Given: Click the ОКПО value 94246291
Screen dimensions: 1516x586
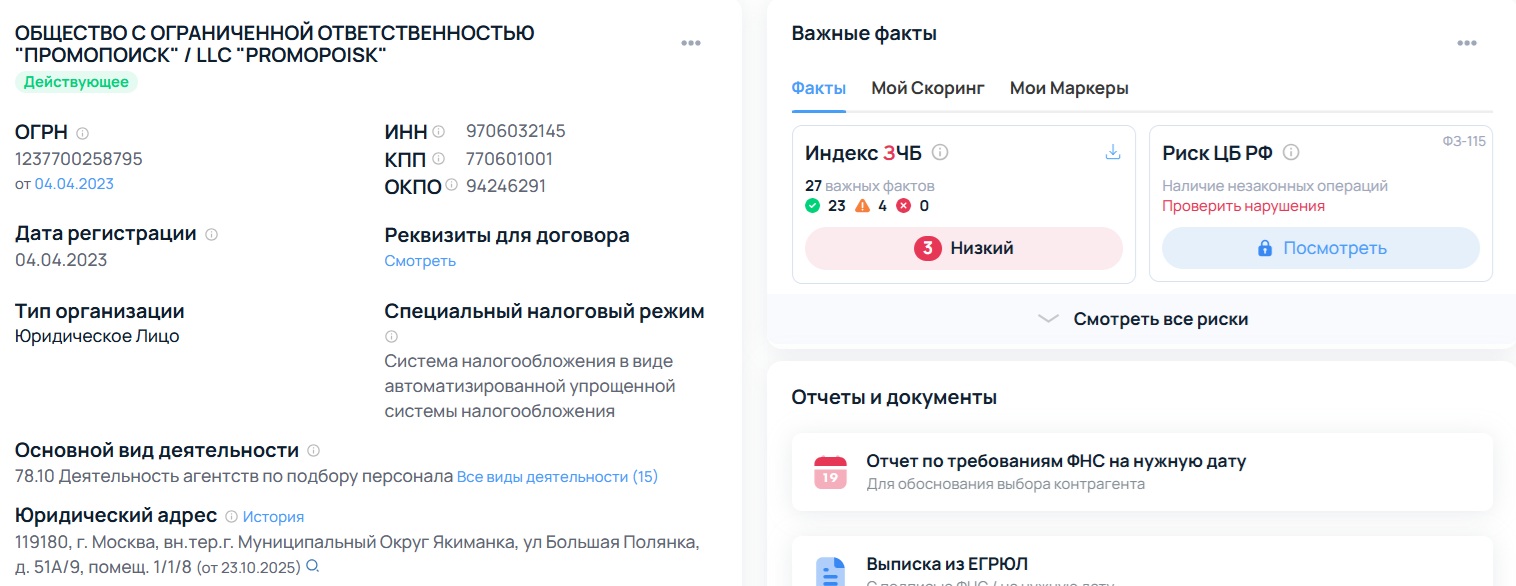Looking at the screenshot, I should pos(506,186).
